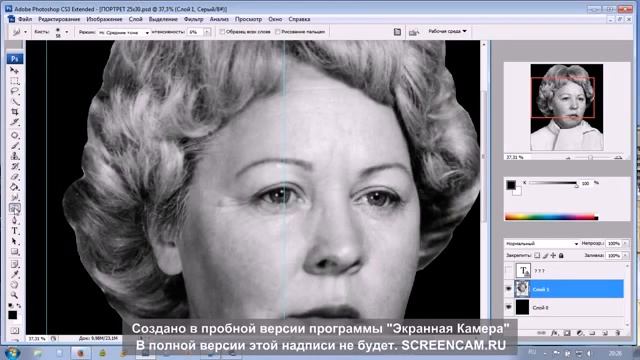Show the '? ? ?' text layer
The image size is (640, 360).
[509, 270]
